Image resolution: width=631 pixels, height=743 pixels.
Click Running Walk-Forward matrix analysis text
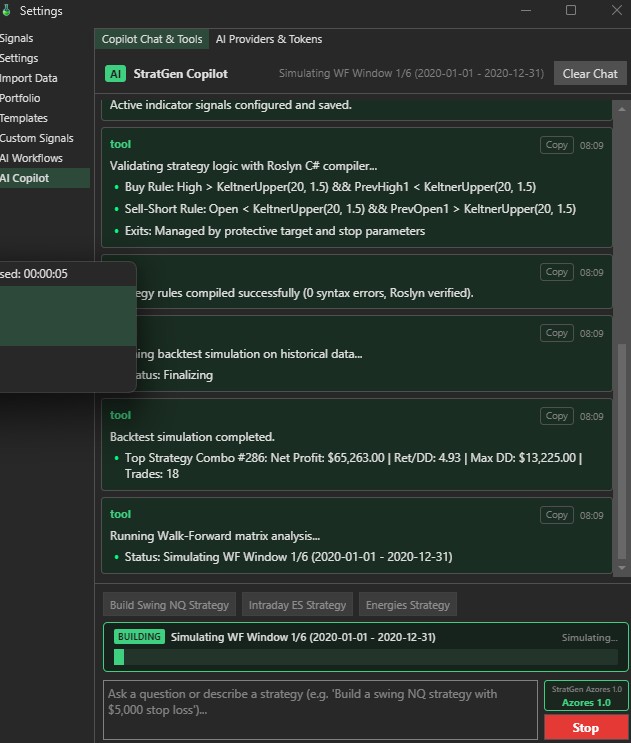[215, 536]
